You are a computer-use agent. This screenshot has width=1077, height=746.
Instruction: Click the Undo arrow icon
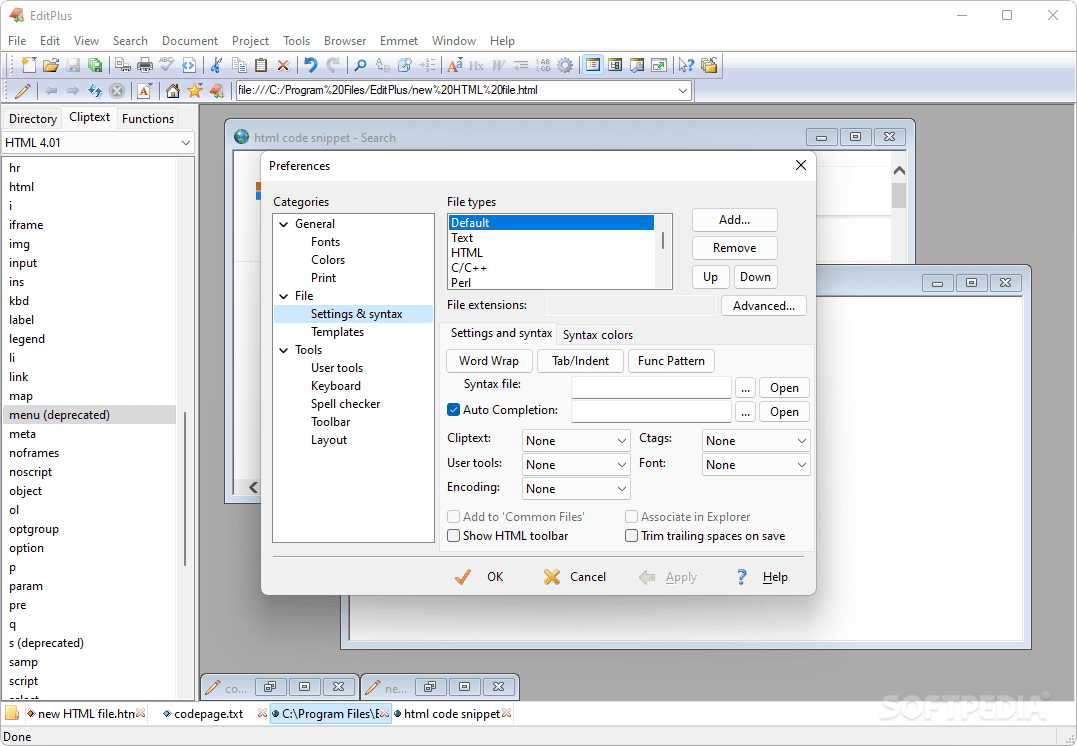(310, 65)
